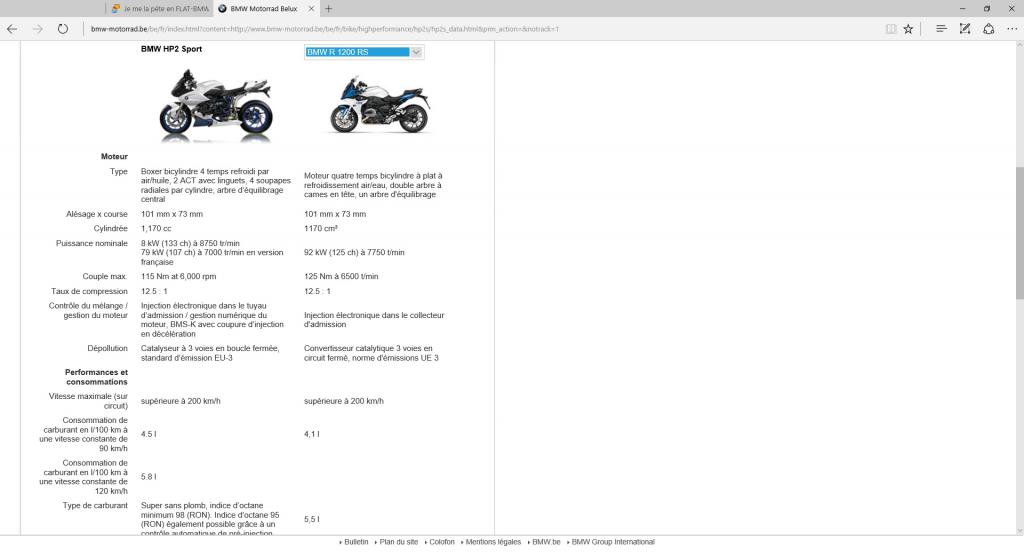The image size is (1024, 554).
Task: Open the Hub lines icon
Action: click(x=941, y=29)
